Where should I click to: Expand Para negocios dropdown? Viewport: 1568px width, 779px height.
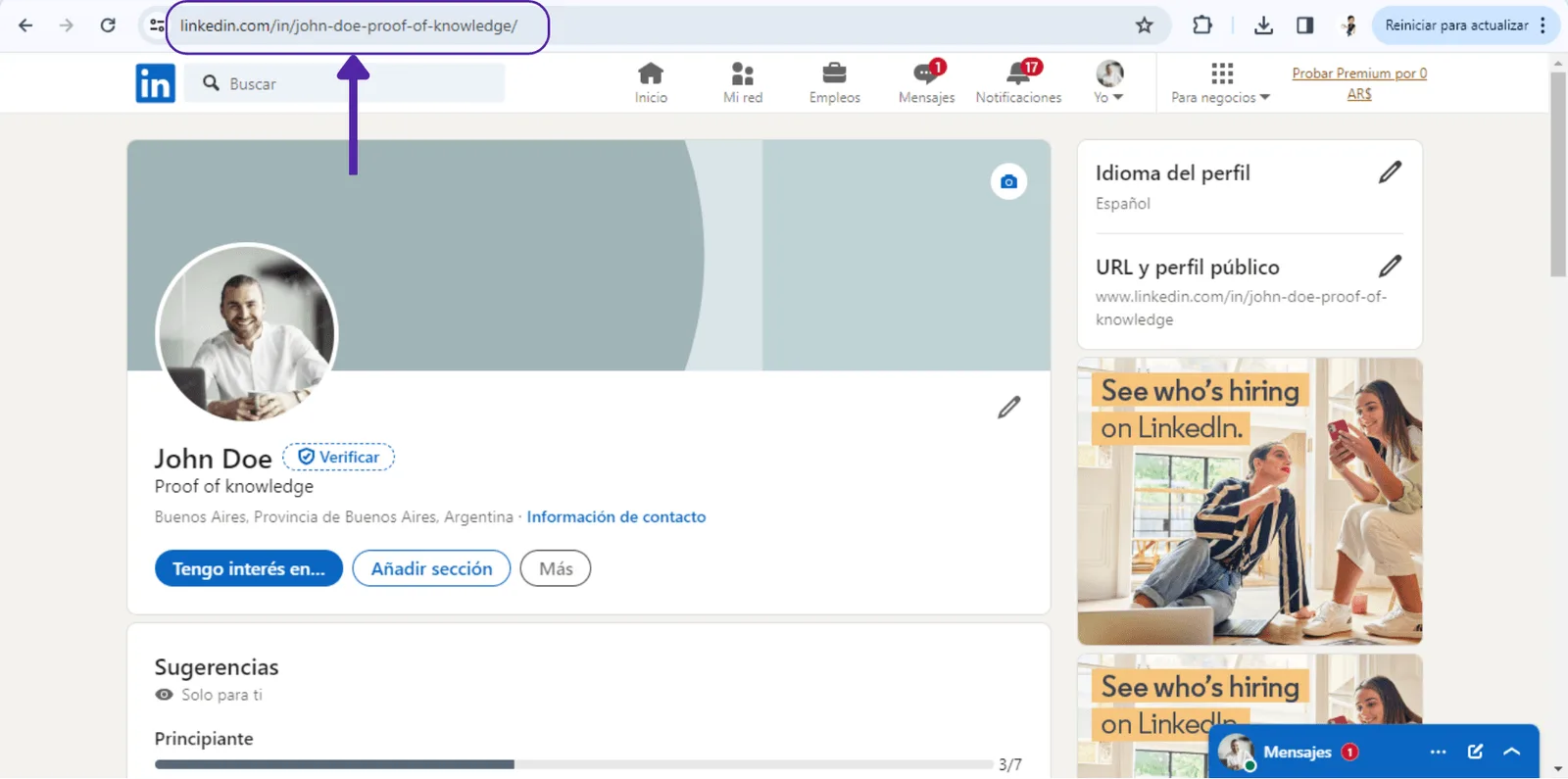pyautogui.click(x=1221, y=83)
